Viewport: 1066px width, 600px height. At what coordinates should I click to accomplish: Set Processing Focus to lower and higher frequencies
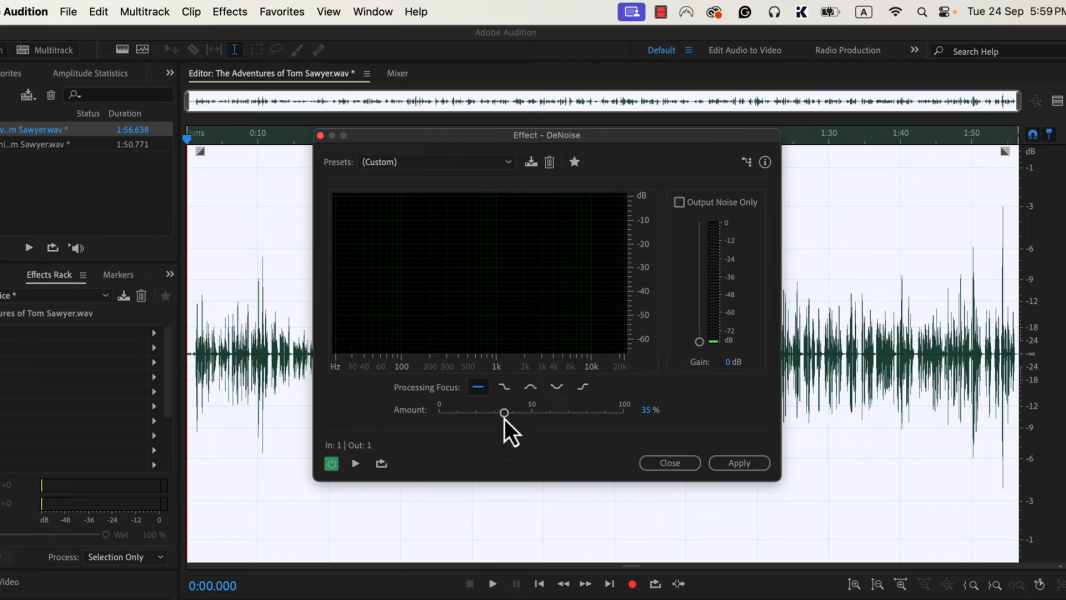tap(557, 387)
